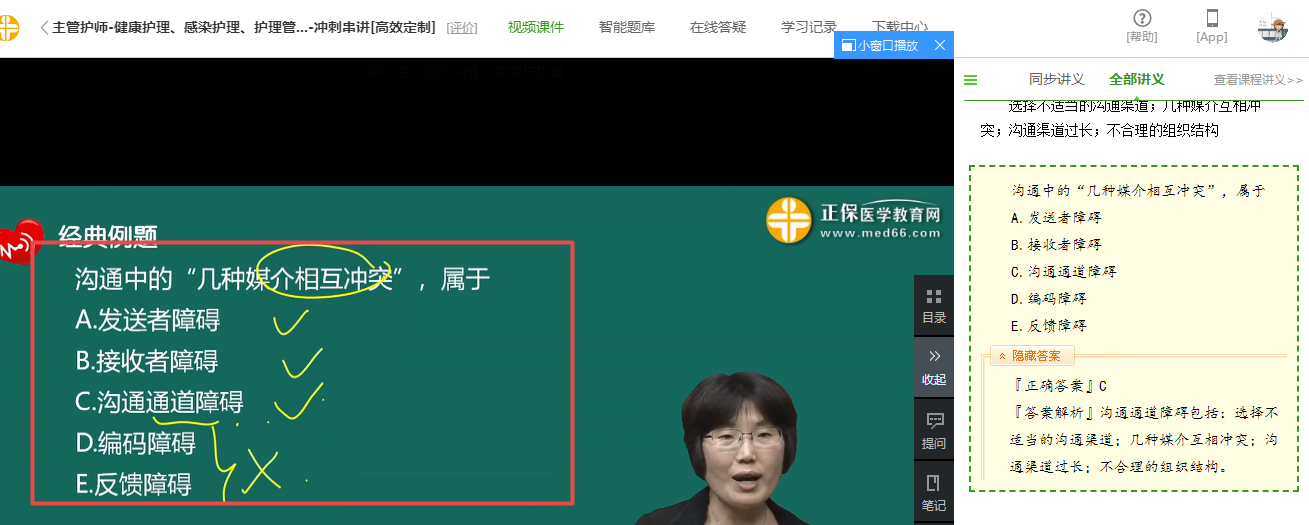This screenshot has width=1309, height=525.
Task: Collapse the answer using 隐藏答案
Action: (x=1032, y=356)
